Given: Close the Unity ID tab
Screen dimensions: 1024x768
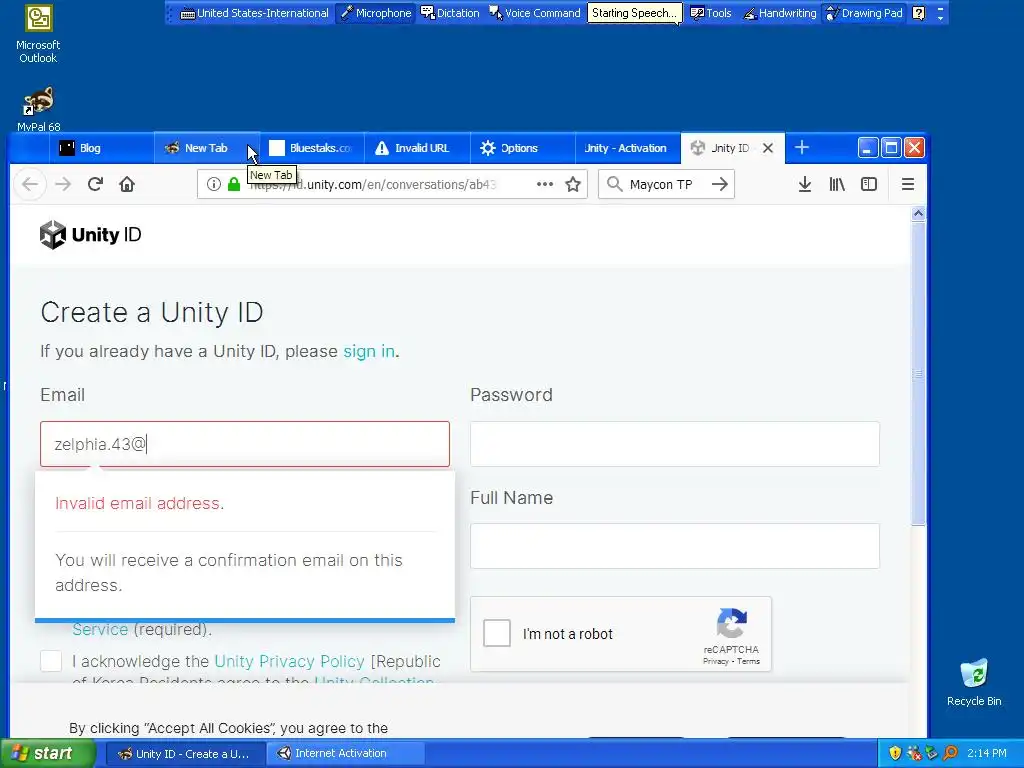Looking at the screenshot, I should point(768,148).
